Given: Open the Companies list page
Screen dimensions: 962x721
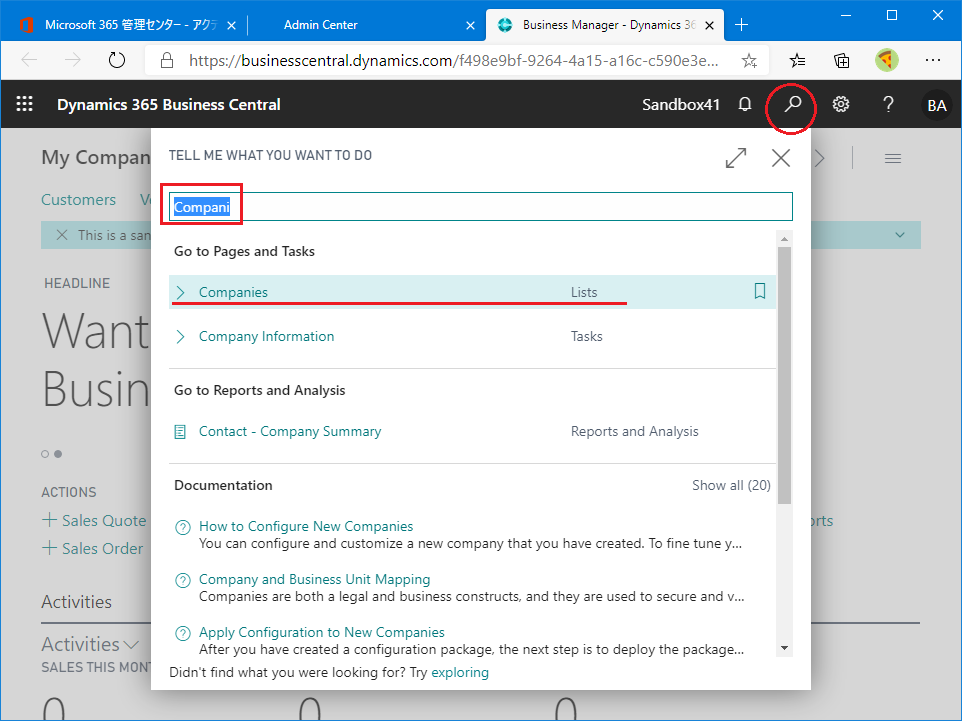Looking at the screenshot, I should [x=233, y=292].
